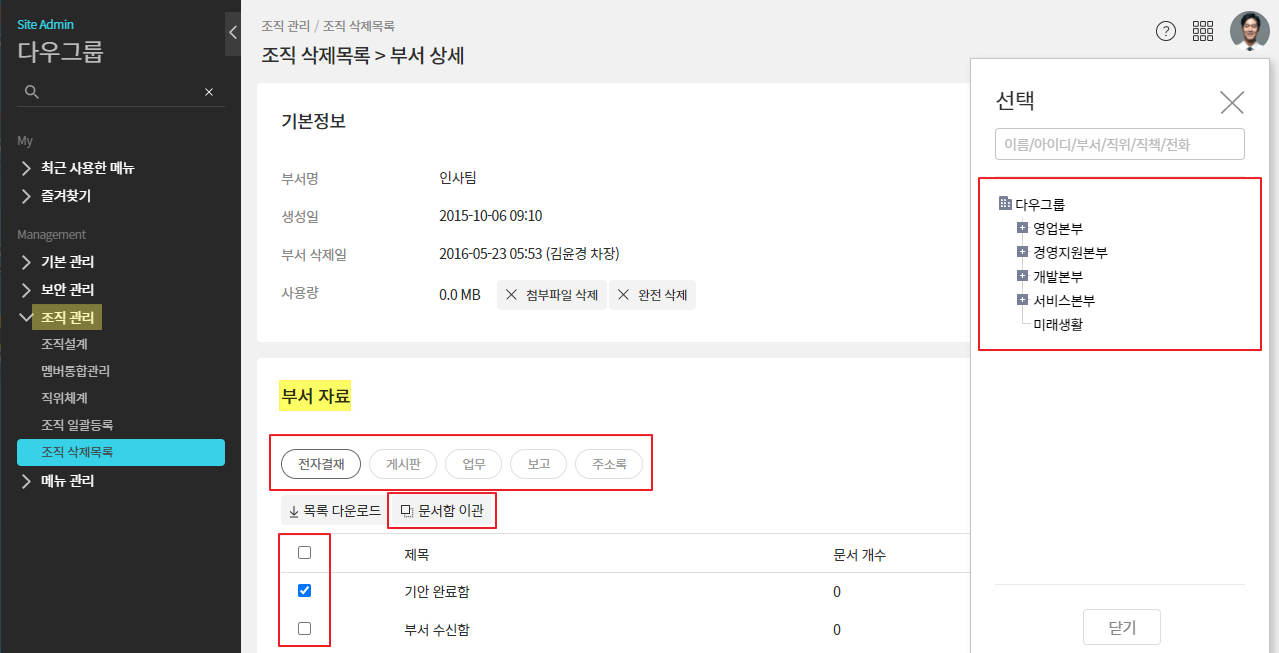
Task: Click the 목록 다운로드 download button
Action: [334, 511]
